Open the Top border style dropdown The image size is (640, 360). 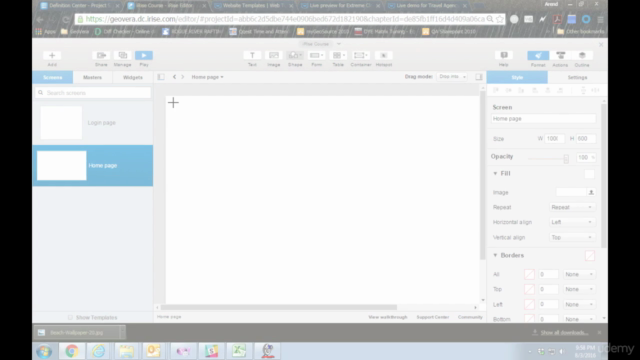(579, 289)
